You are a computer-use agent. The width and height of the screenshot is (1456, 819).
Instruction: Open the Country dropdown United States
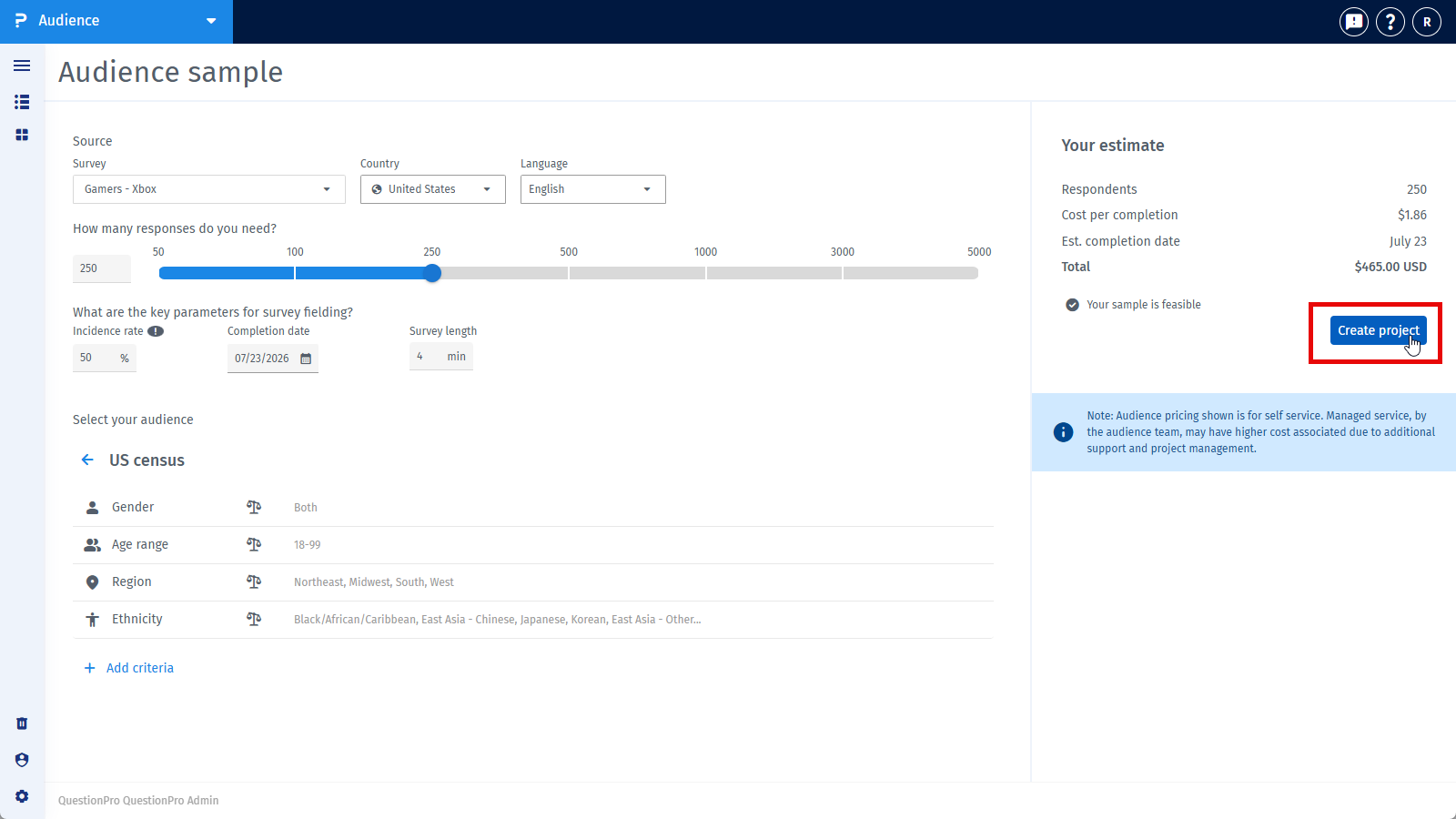pyautogui.click(x=433, y=189)
